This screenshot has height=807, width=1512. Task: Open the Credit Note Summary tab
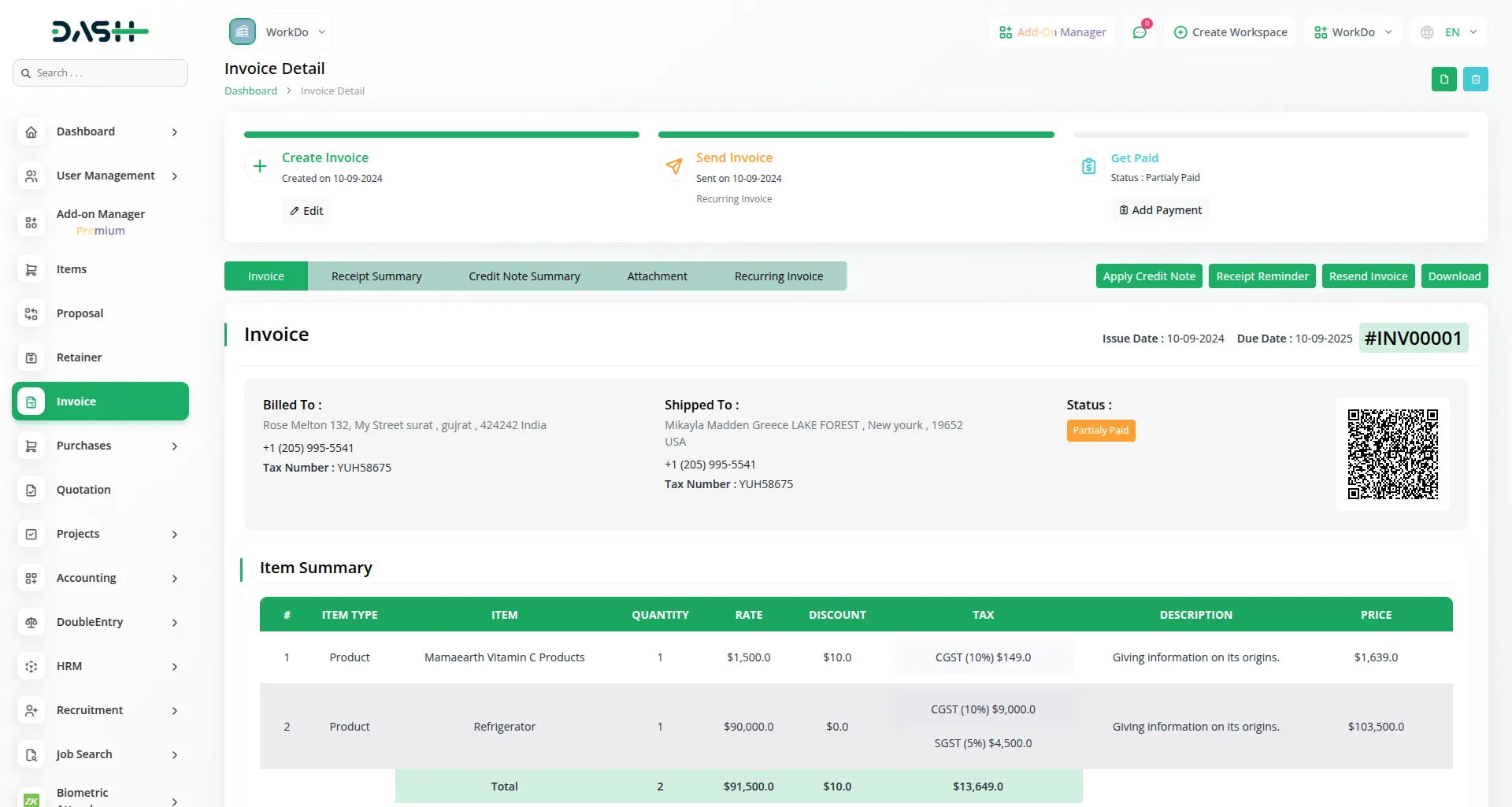point(524,276)
